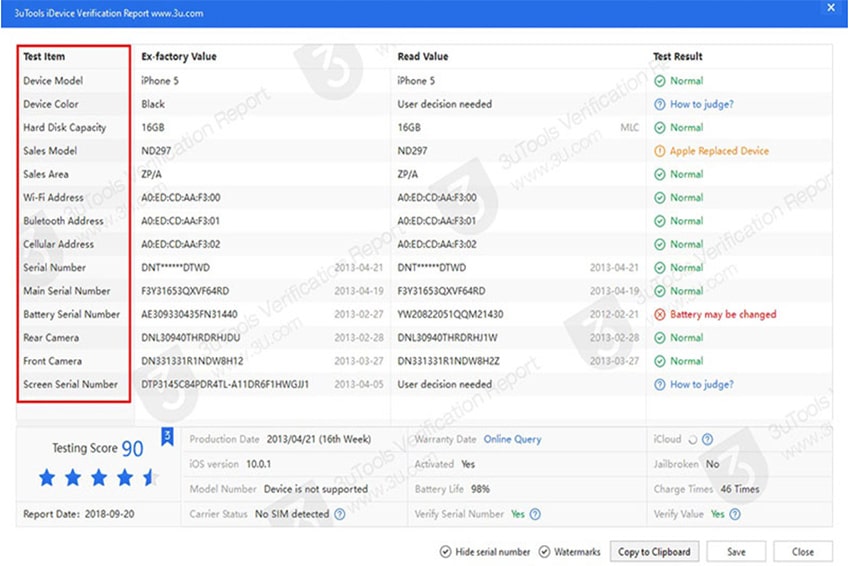Click the Close button
The image size is (850, 566).
click(802, 551)
